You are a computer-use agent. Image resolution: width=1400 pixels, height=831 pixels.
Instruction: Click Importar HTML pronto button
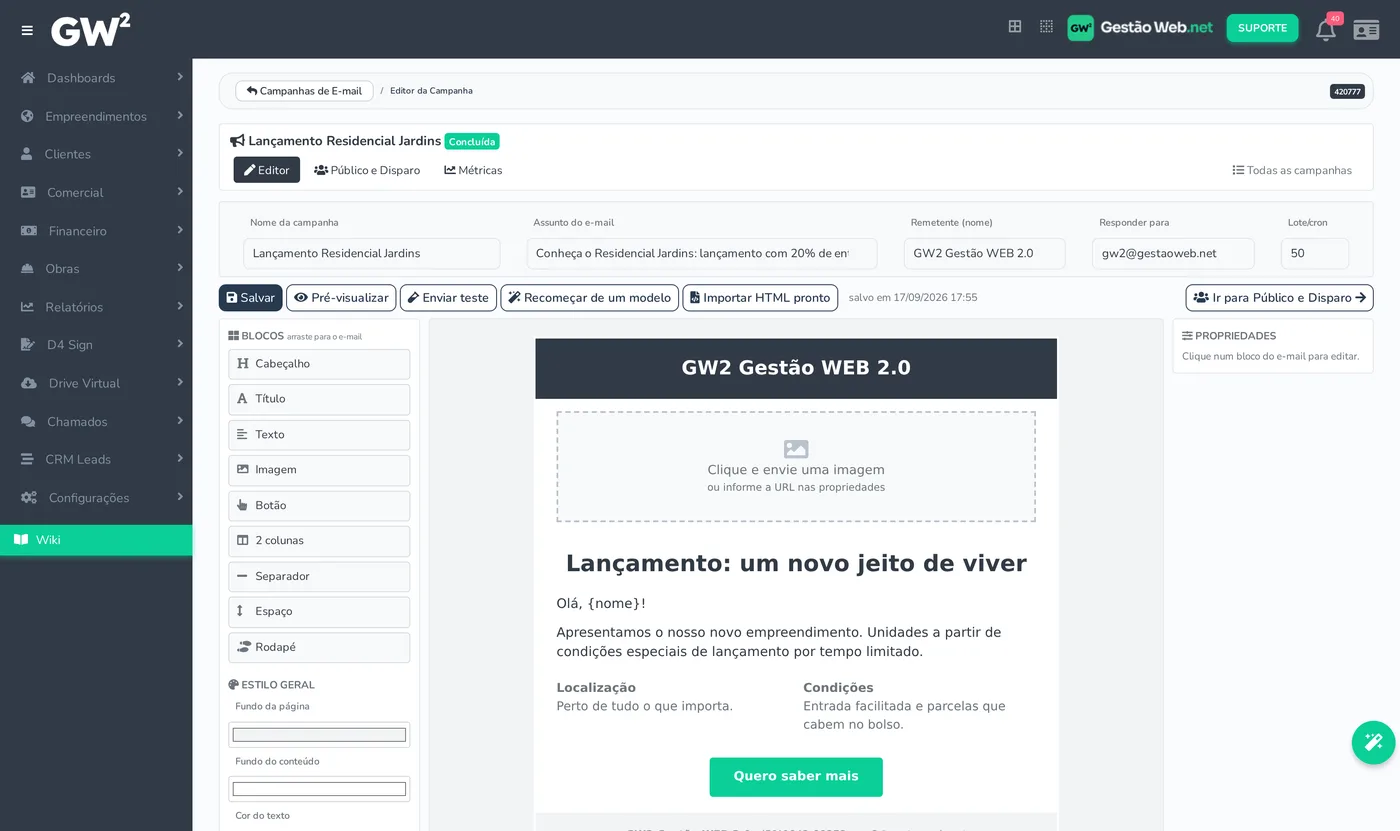[761, 298]
